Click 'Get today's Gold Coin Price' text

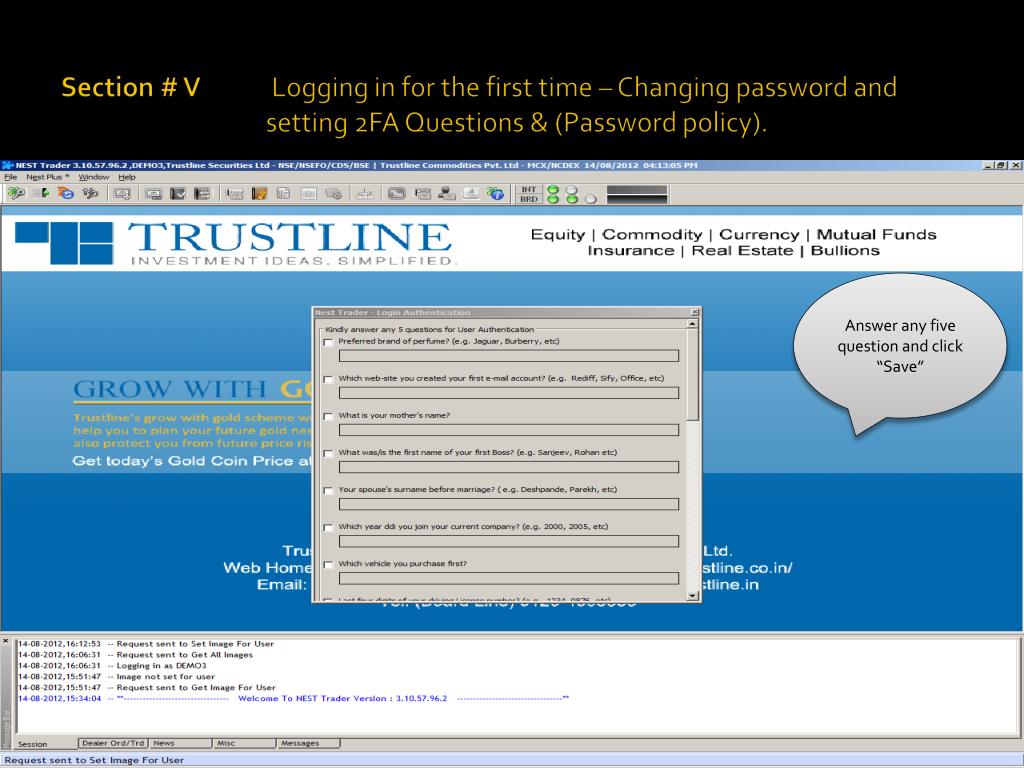click(192, 461)
